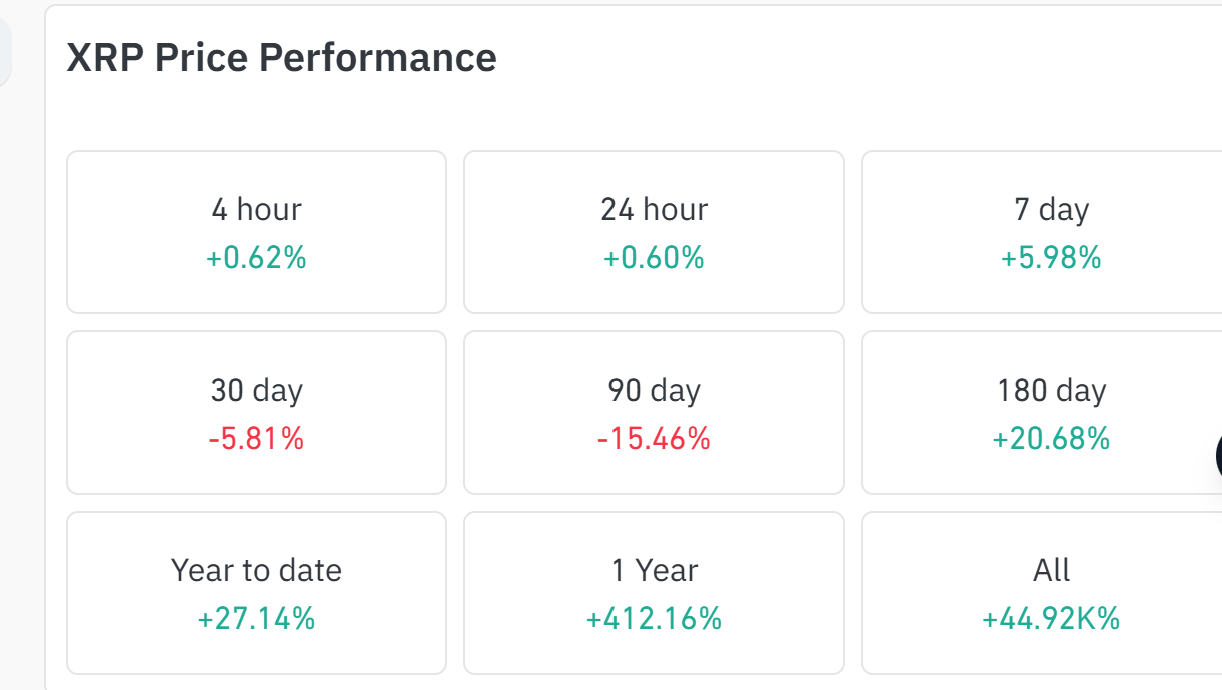Select the 180 day performance card label

[1051, 390]
